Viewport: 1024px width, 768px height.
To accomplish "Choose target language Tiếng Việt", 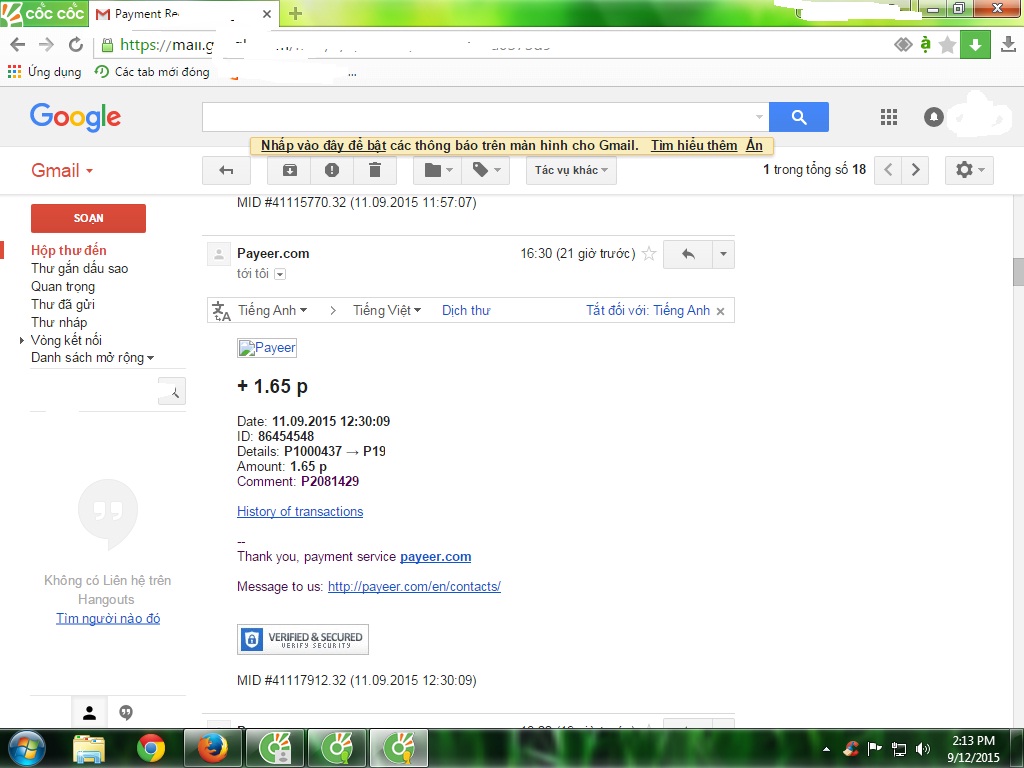I will [x=387, y=310].
